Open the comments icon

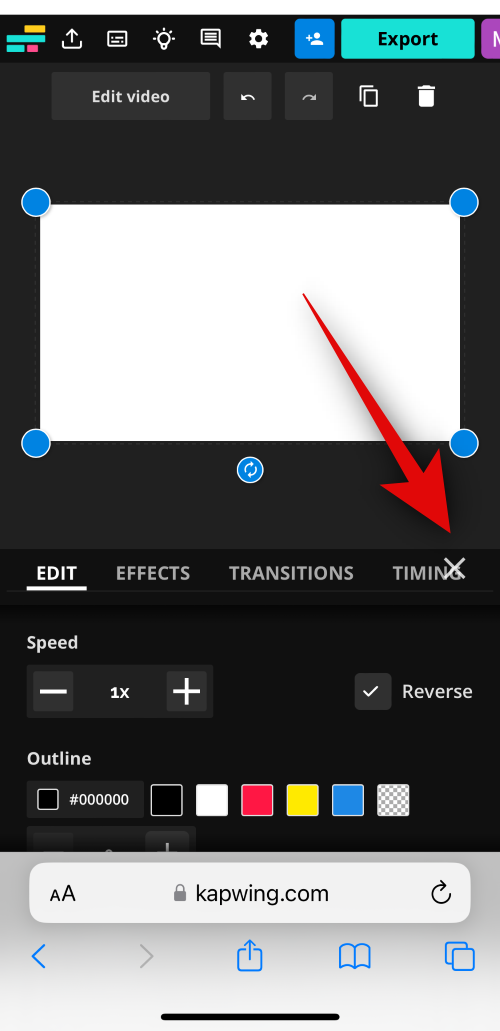tap(211, 39)
